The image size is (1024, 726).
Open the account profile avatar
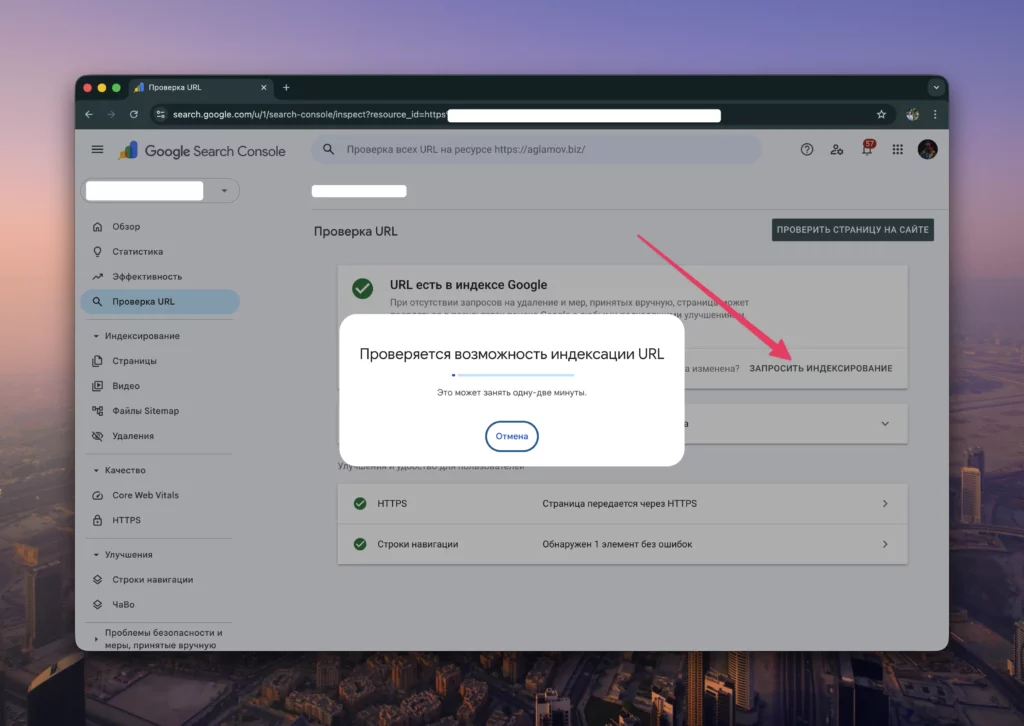927,150
